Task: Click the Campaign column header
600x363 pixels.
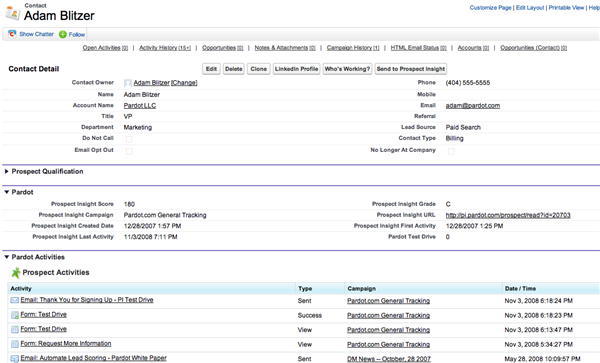Action: point(424,288)
